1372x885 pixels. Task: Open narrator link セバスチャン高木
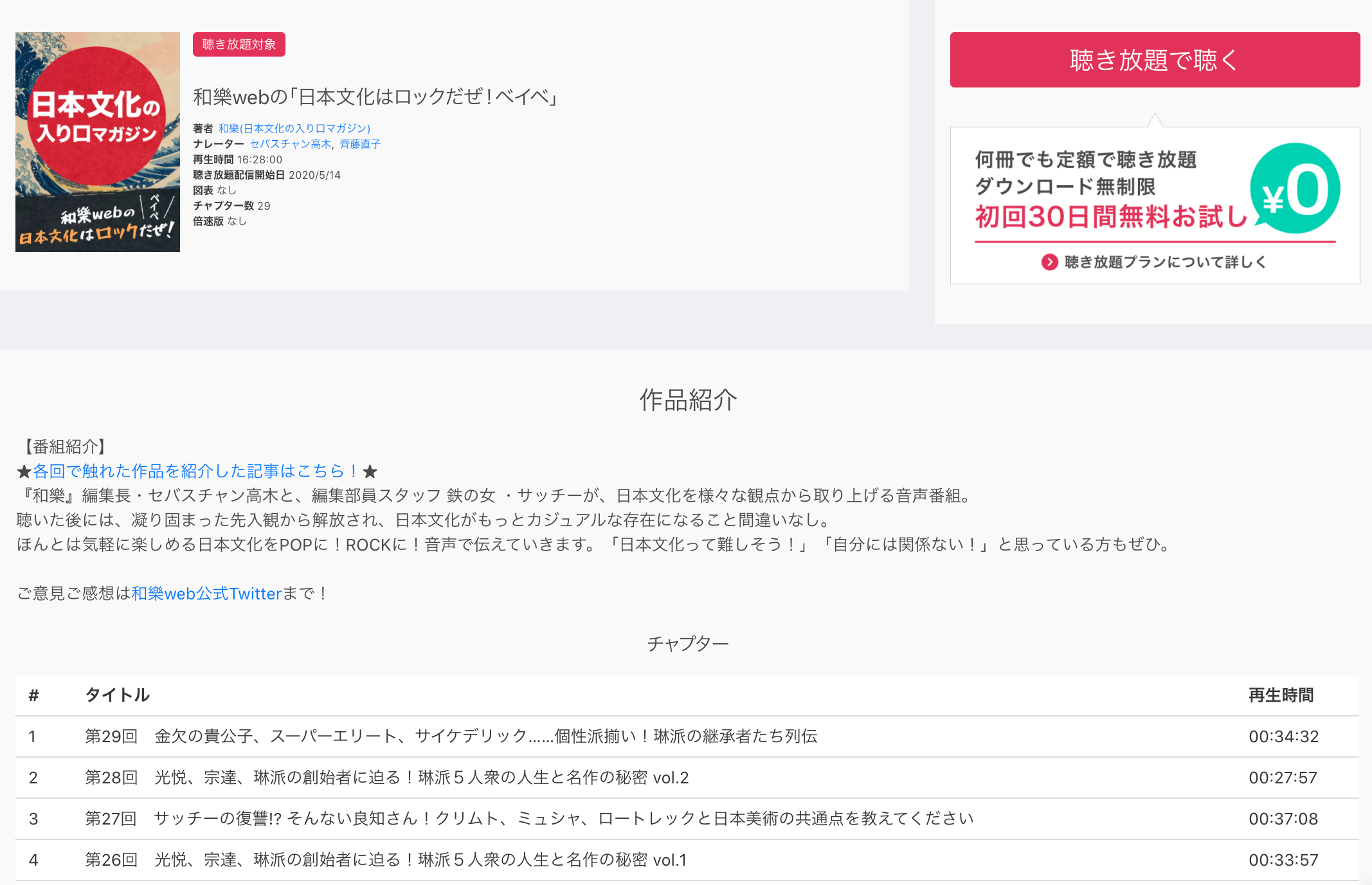[290, 144]
